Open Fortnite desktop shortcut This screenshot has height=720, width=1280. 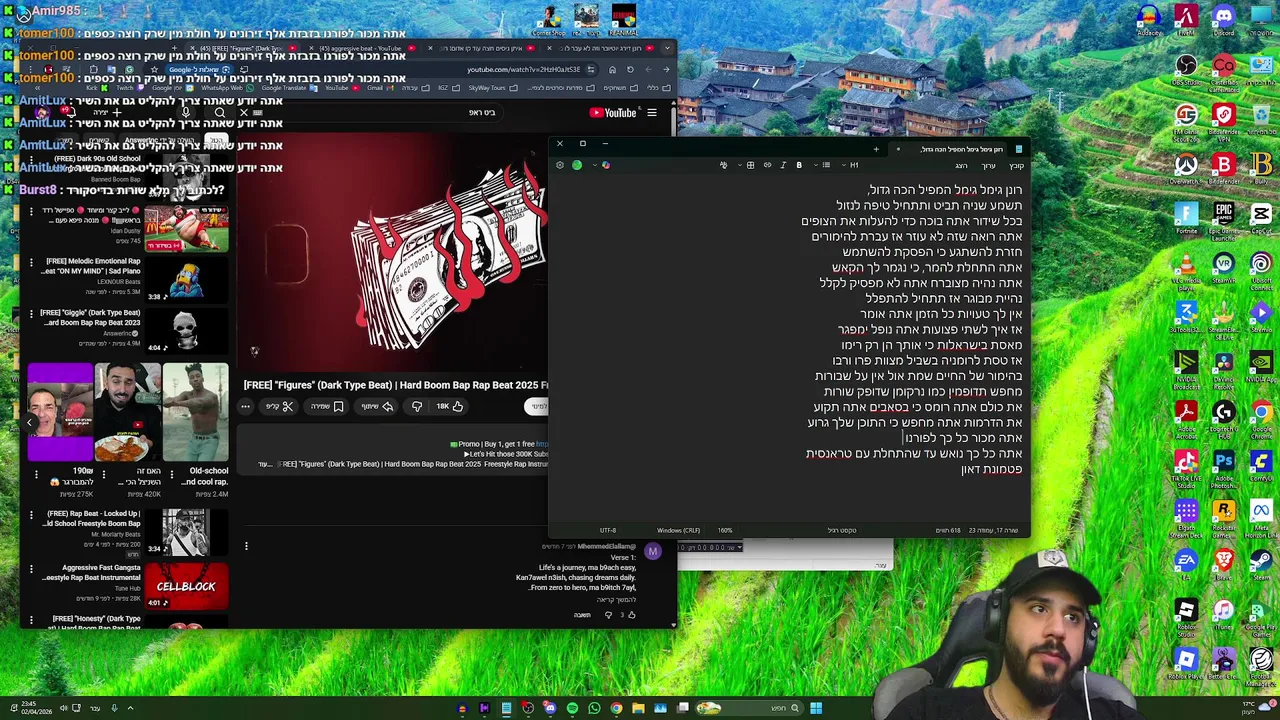point(1186,218)
